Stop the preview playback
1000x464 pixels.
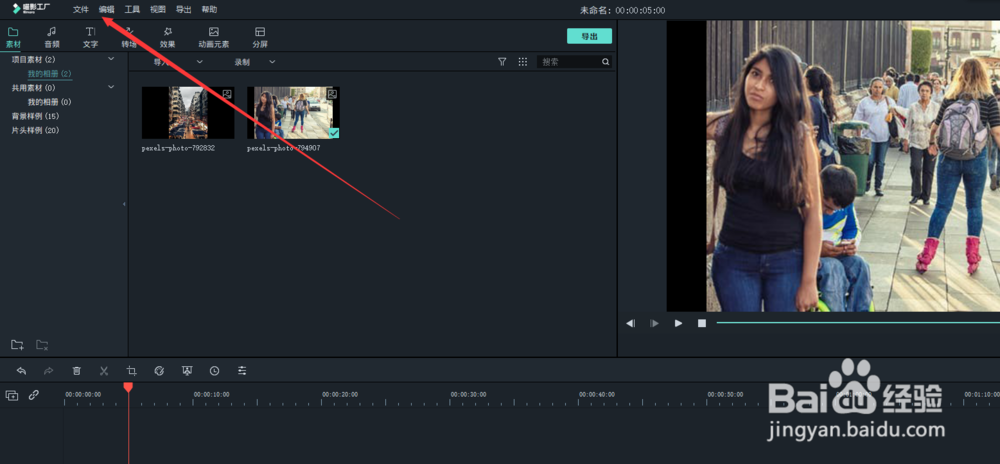click(702, 323)
